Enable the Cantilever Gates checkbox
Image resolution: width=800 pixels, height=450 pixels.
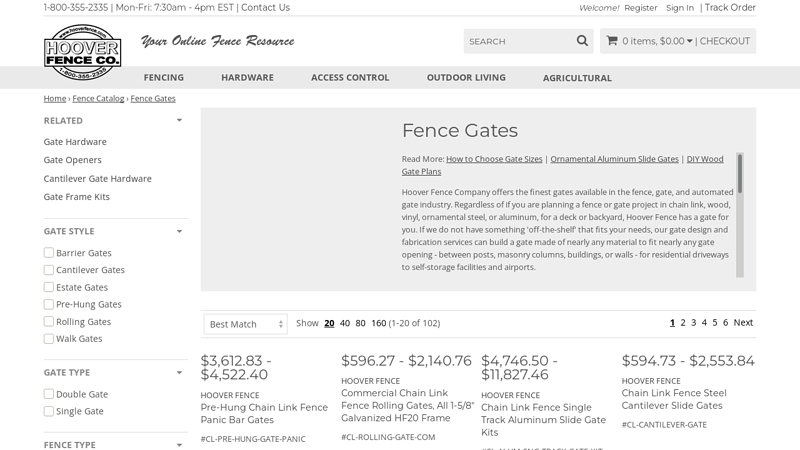[x=49, y=270]
